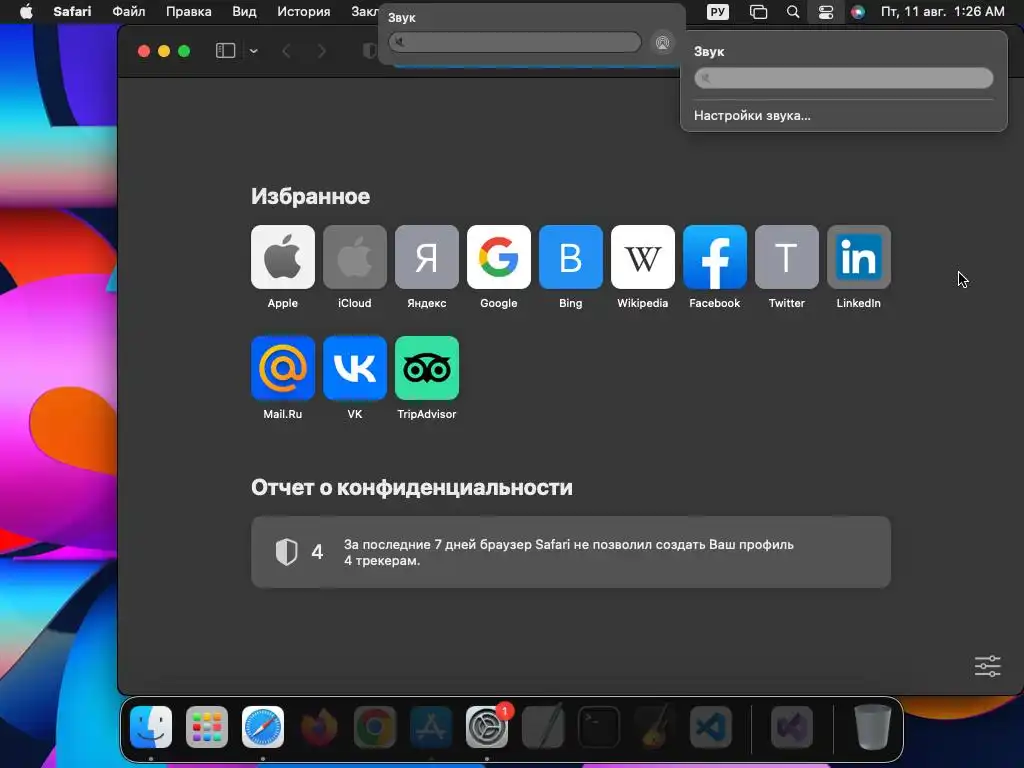This screenshot has height=768, width=1024.
Task: Open the Apple menu
Action: (26, 12)
